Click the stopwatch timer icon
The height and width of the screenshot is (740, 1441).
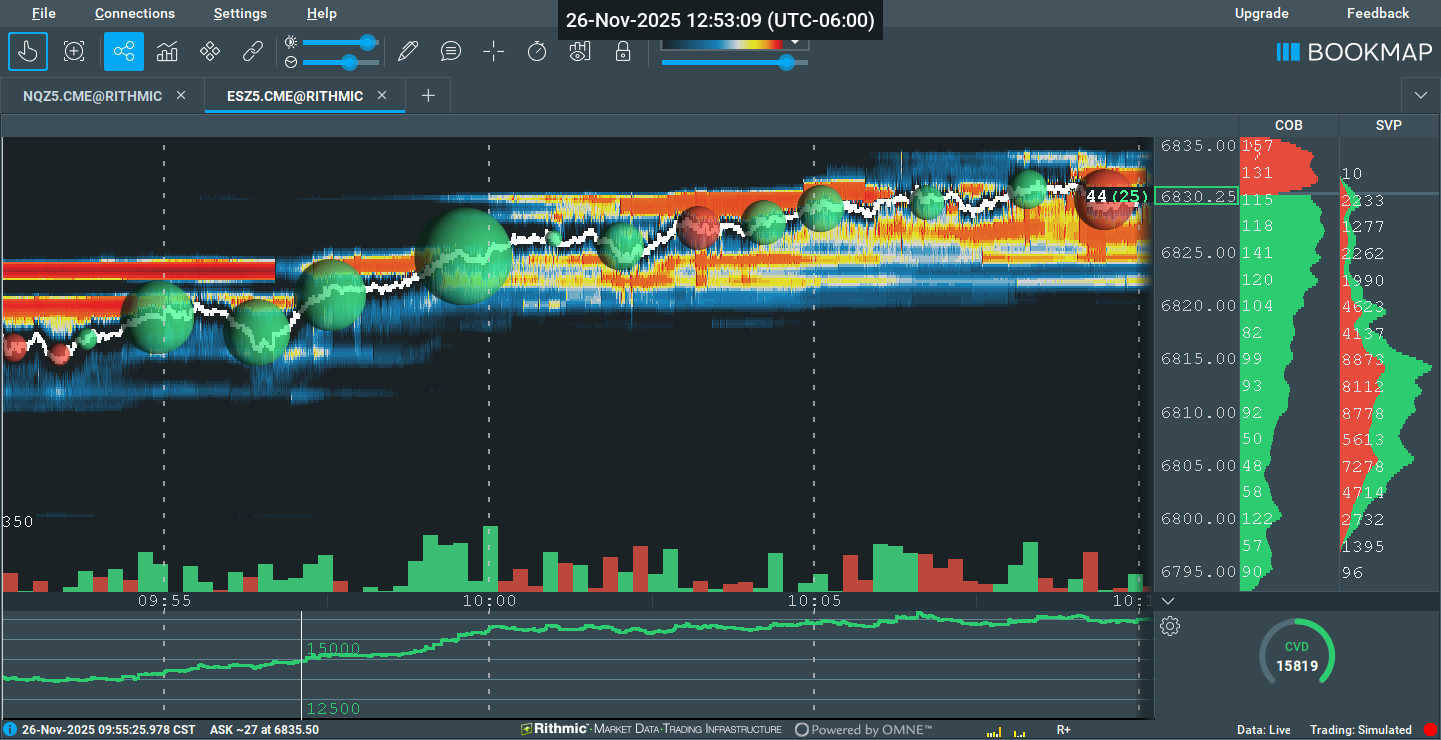537,51
